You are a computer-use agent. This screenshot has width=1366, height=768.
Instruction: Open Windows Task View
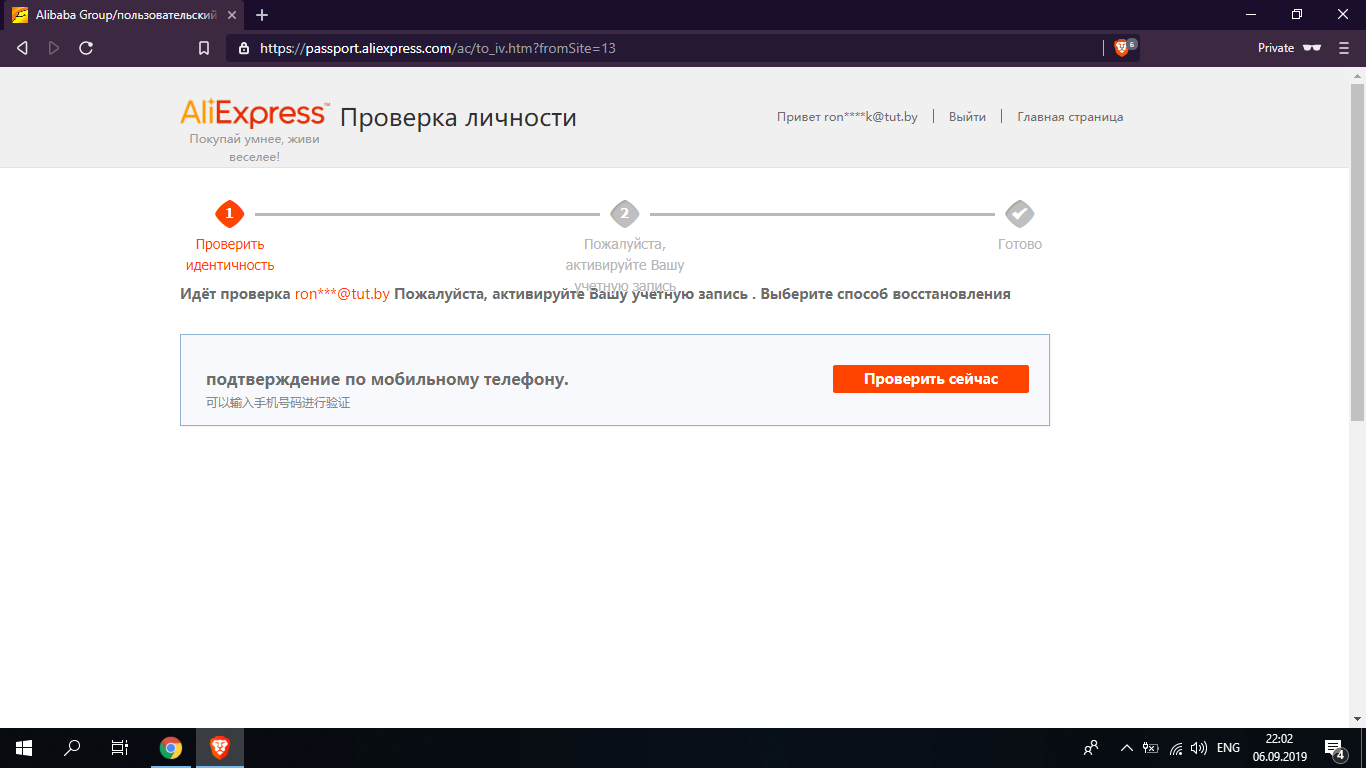tap(120, 748)
